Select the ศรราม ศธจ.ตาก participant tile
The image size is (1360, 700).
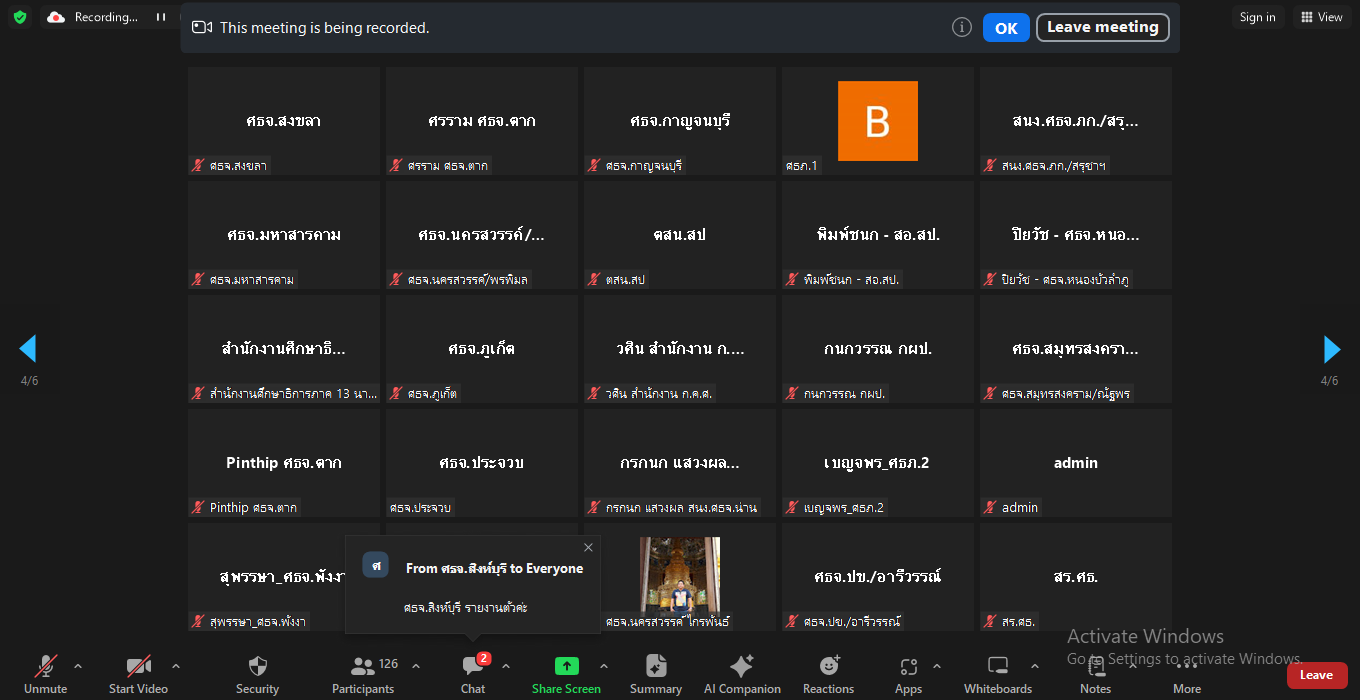click(482, 121)
